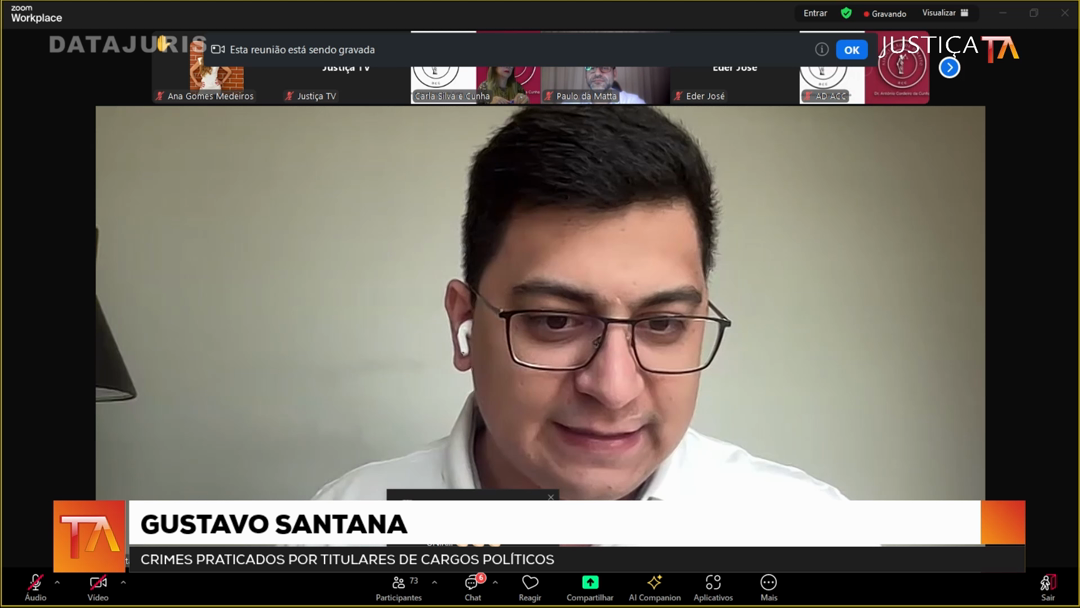Start screen sharing with Compartilhar
The height and width of the screenshot is (608, 1080).
click(x=590, y=584)
